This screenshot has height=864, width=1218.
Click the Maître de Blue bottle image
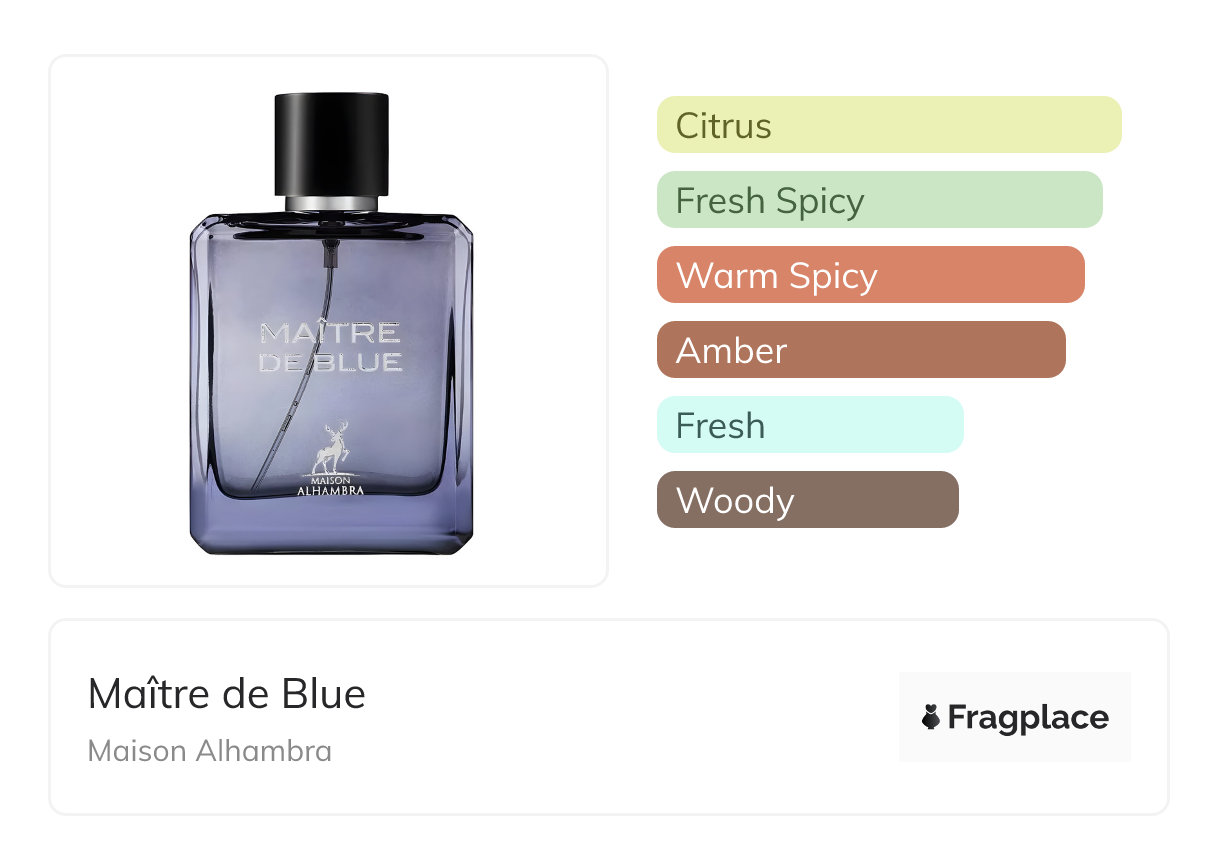(331, 323)
